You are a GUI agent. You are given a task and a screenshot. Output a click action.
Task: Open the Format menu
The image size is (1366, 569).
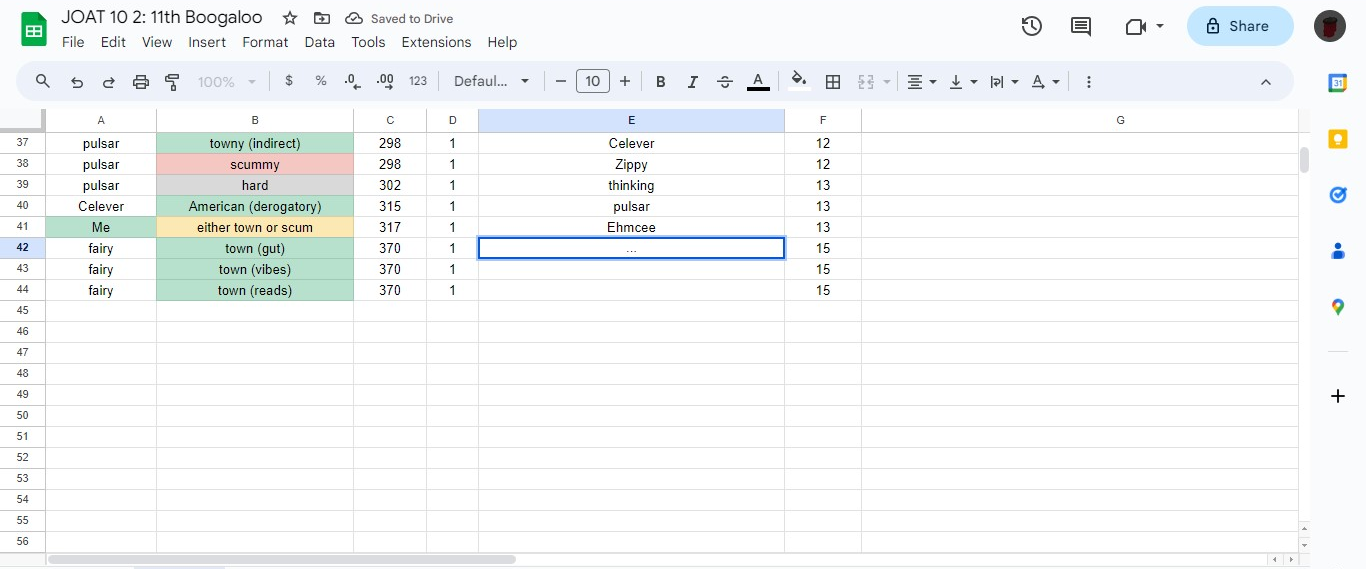[x=265, y=42]
